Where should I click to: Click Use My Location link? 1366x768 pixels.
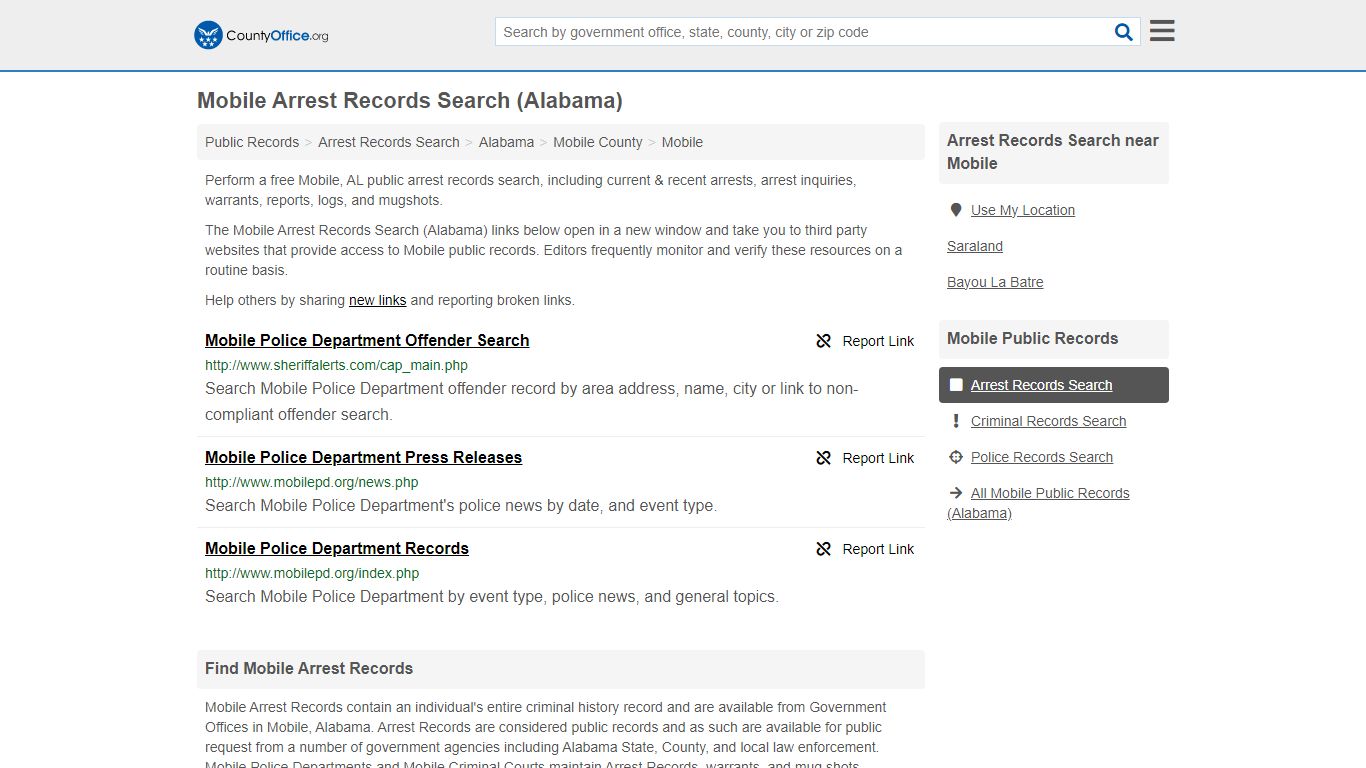tap(1023, 210)
